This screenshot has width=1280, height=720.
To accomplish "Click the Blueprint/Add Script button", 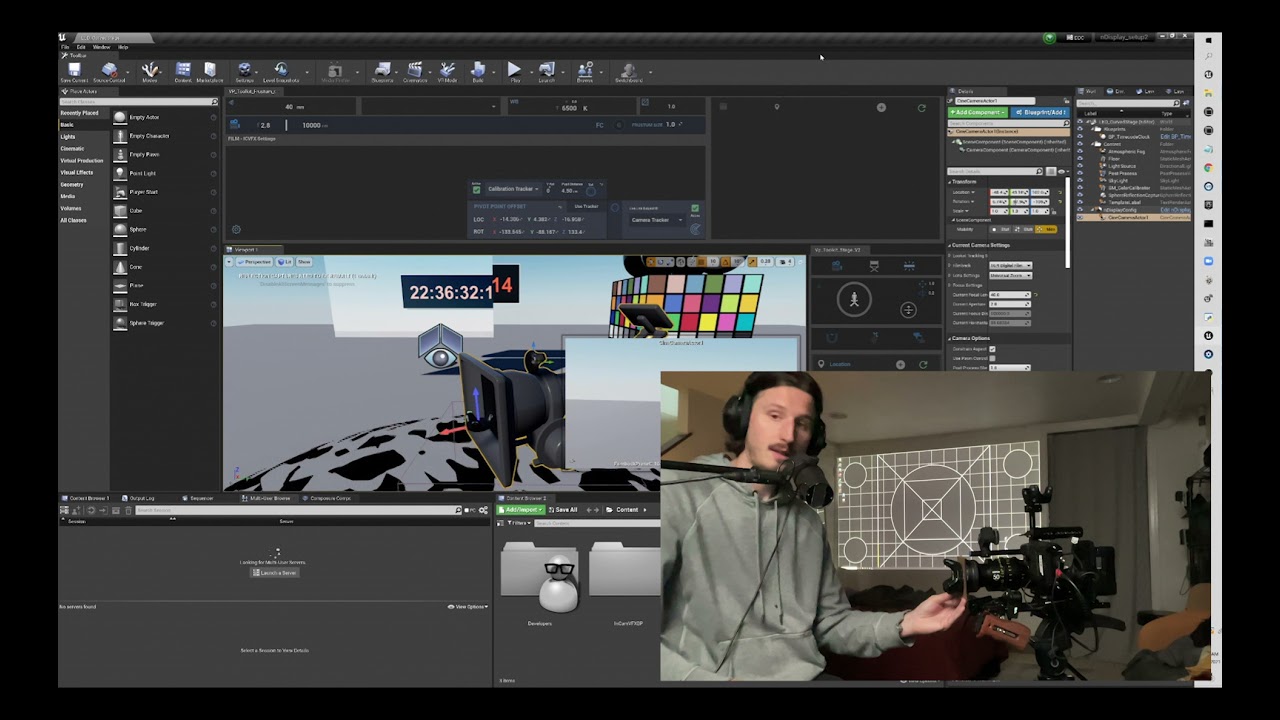I will [1038, 112].
